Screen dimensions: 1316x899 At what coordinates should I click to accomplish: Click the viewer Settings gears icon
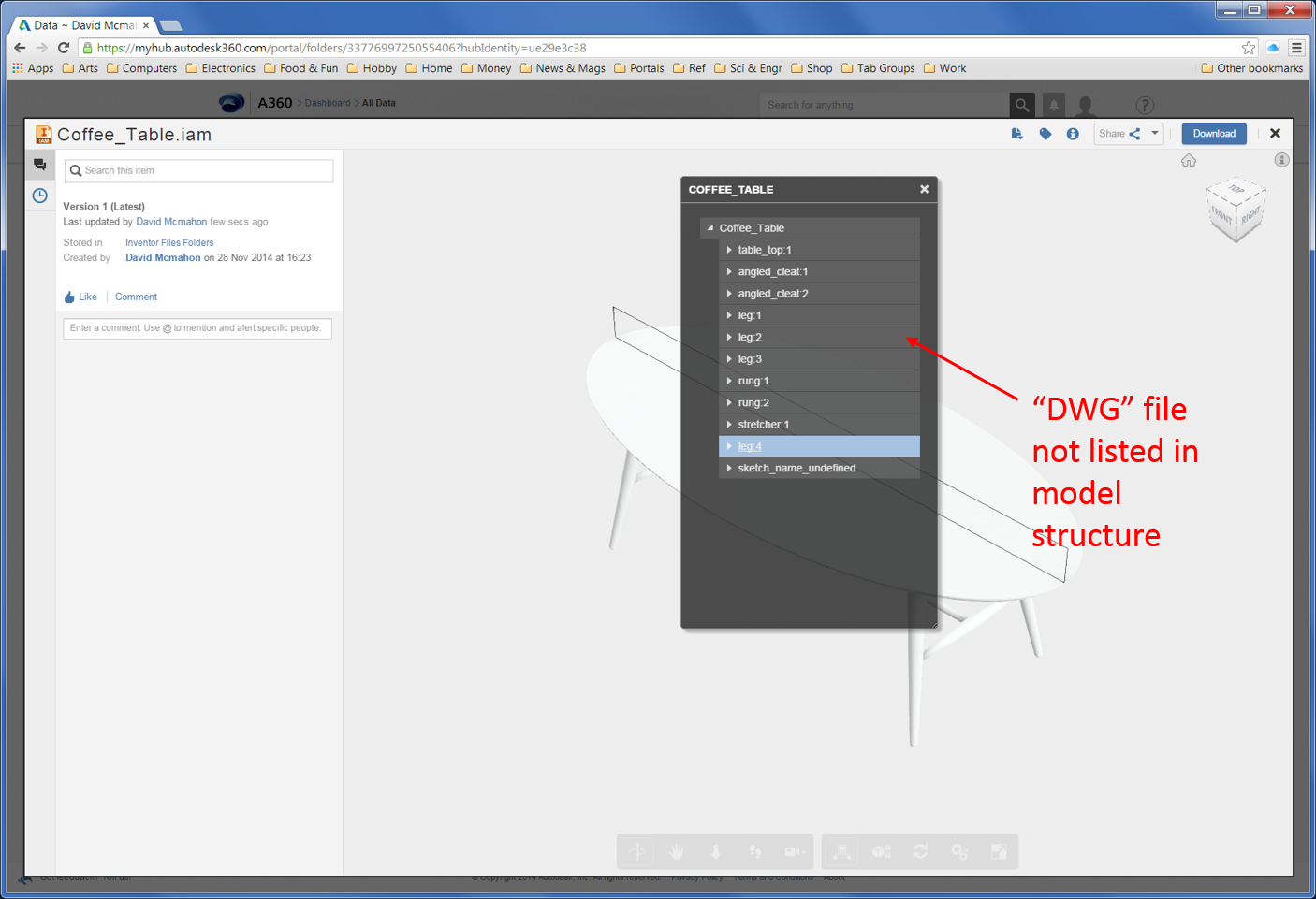(x=958, y=851)
